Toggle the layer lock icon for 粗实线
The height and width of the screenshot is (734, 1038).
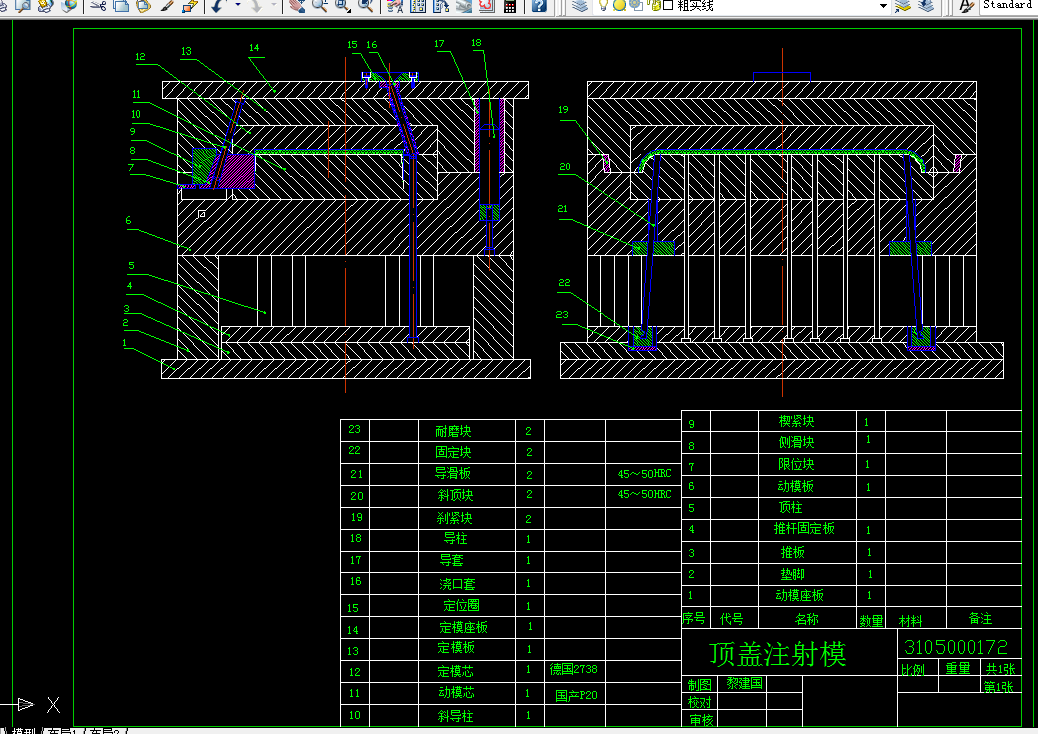(655, 6)
